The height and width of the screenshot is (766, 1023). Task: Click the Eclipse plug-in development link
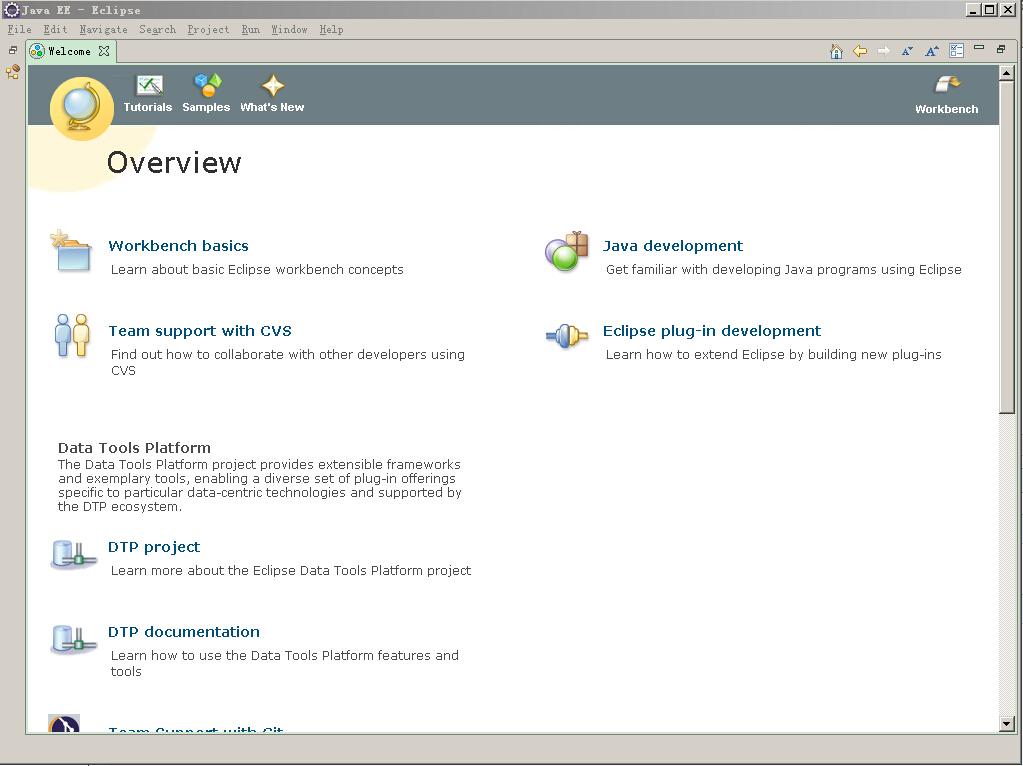(711, 331)
